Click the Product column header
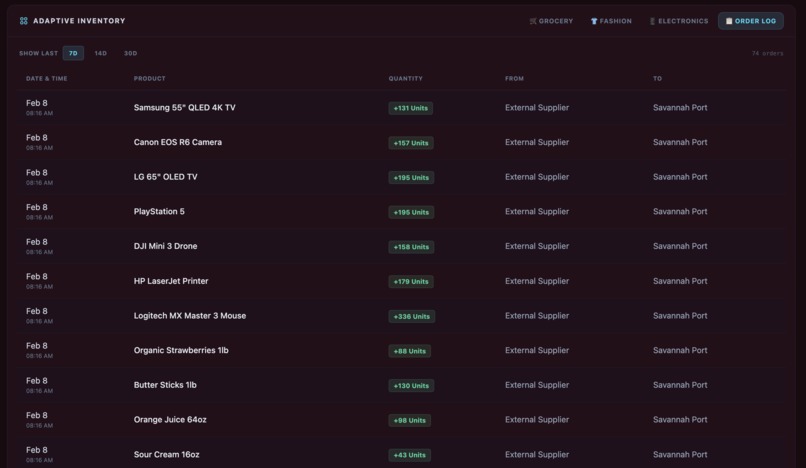806x468 pixels. [x=150, y=79]
